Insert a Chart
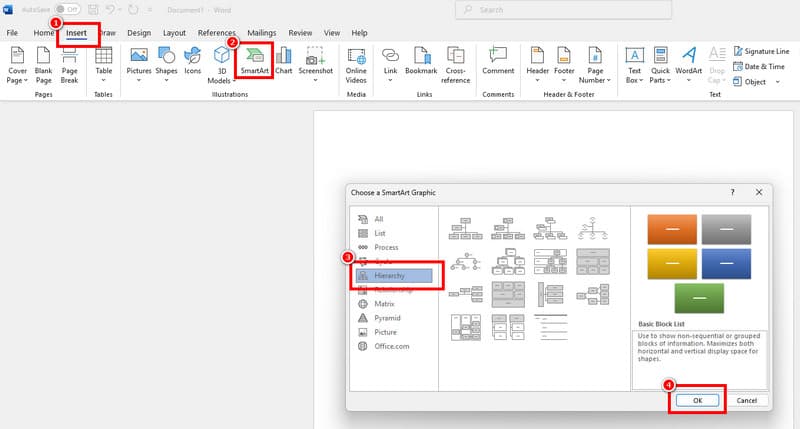800x429 pixels. click(x=284, y=61)
